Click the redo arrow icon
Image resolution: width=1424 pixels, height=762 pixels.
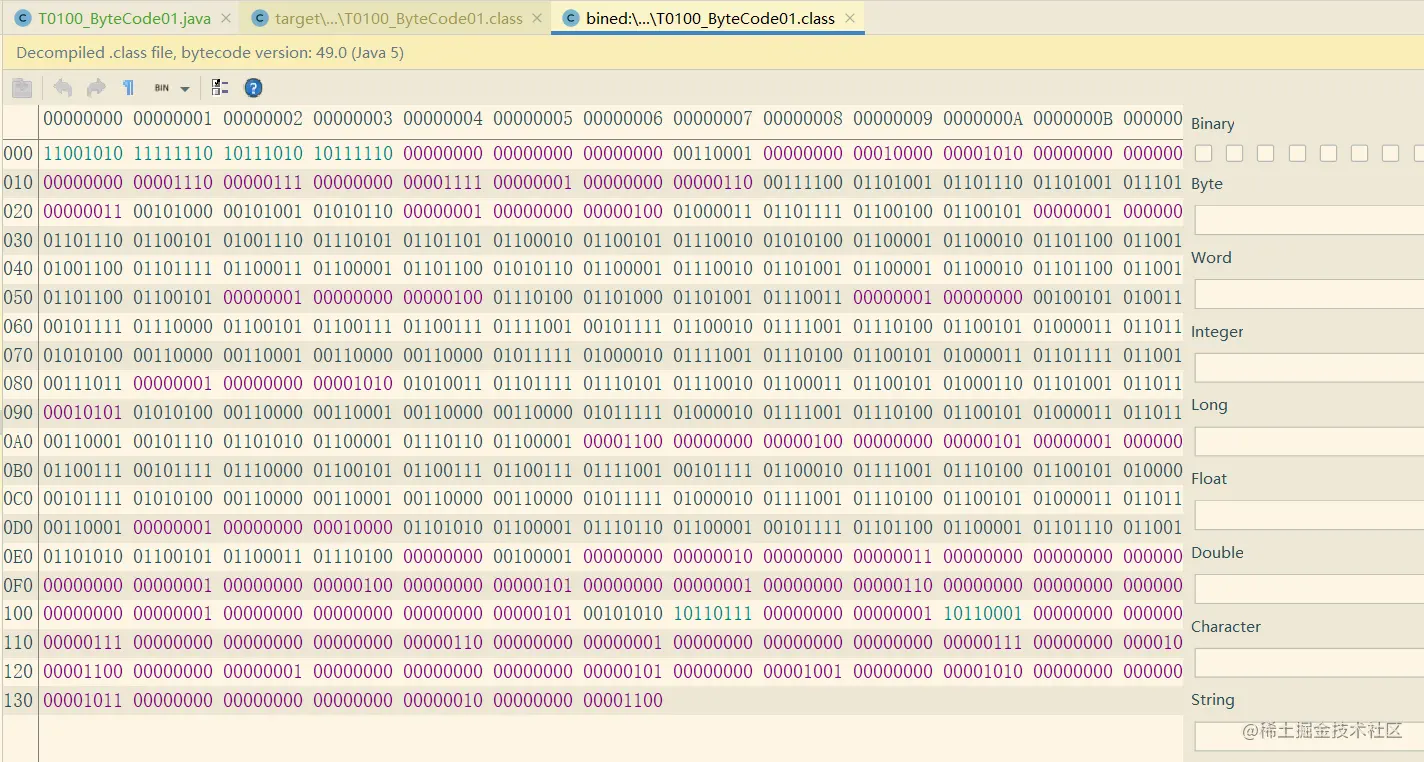[x=96, y=88]
